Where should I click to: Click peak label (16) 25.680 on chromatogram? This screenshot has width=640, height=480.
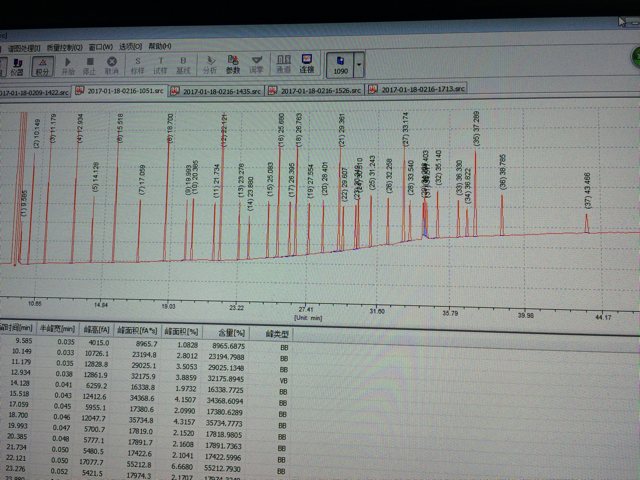click(x=281, y=130)
